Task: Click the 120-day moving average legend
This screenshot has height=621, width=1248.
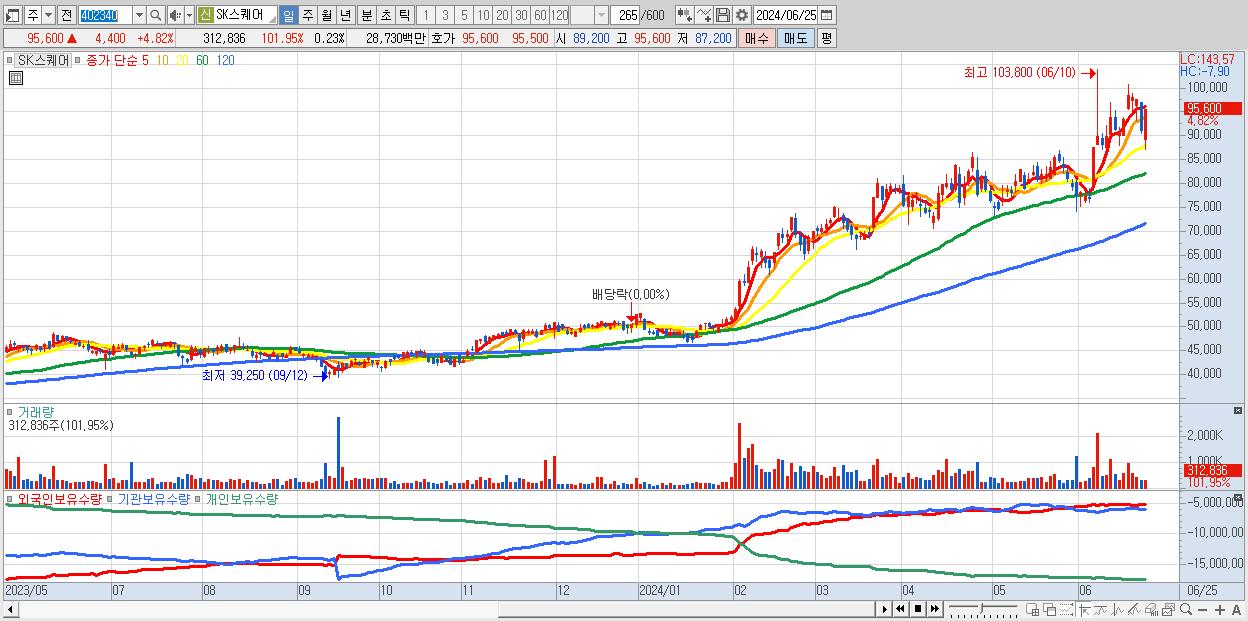Action: (x=225, y=60)
